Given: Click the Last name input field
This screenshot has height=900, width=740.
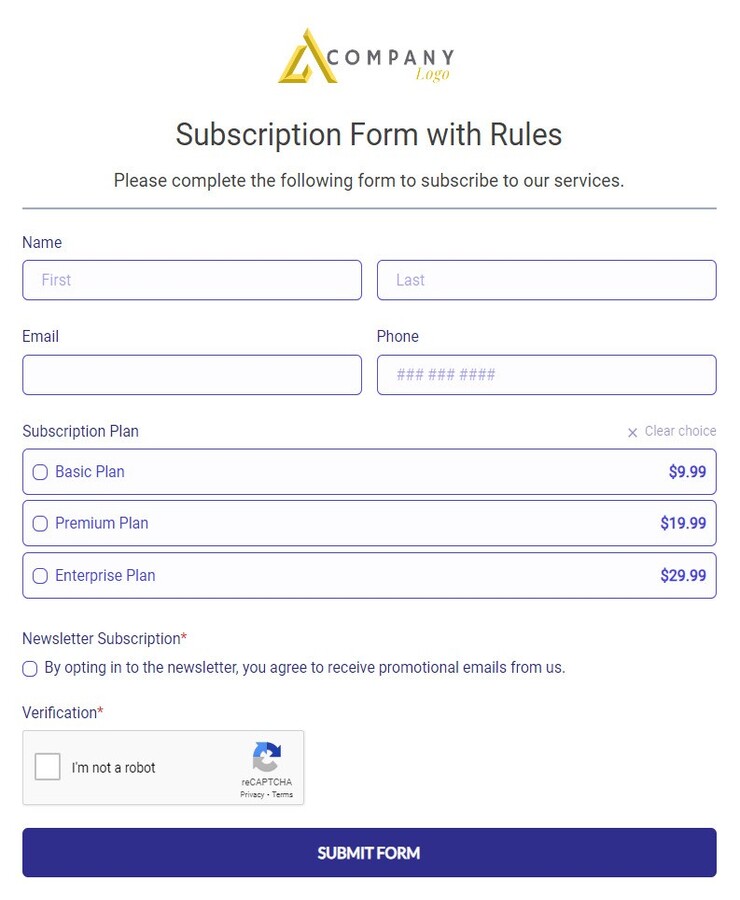Looking at the screenshot, I should coord(546,280).
